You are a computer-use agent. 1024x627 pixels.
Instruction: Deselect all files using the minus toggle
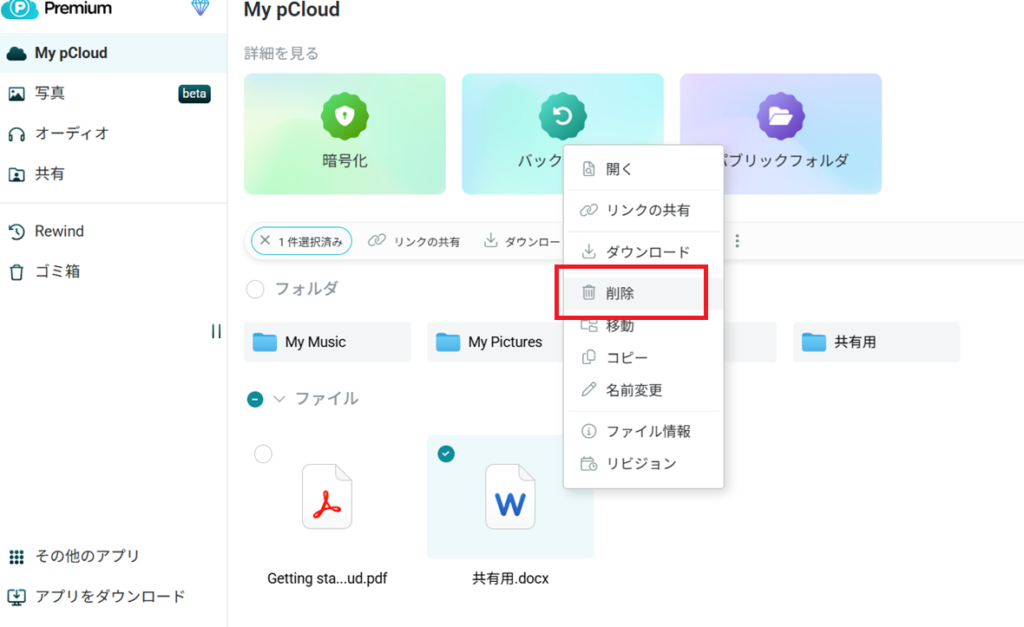pos(255,399)
